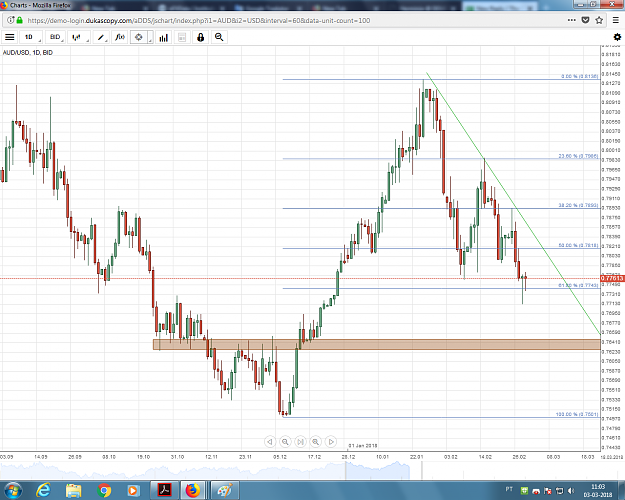Zoom in using chart navigation magnifier
The image size is (625, 500).
point(316,441)
